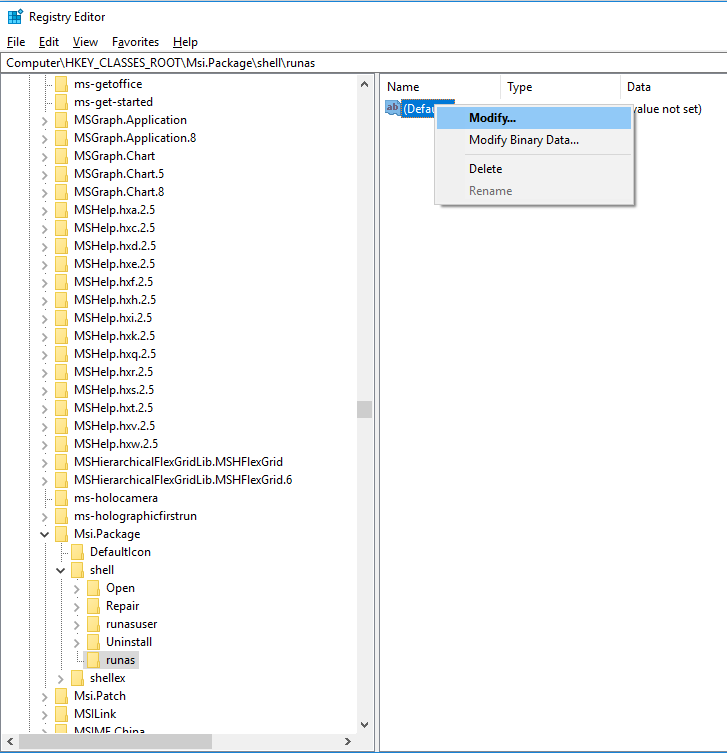Click the tree pane vertical scrollbar thumb
727x753 pixels.
[364, 409]
